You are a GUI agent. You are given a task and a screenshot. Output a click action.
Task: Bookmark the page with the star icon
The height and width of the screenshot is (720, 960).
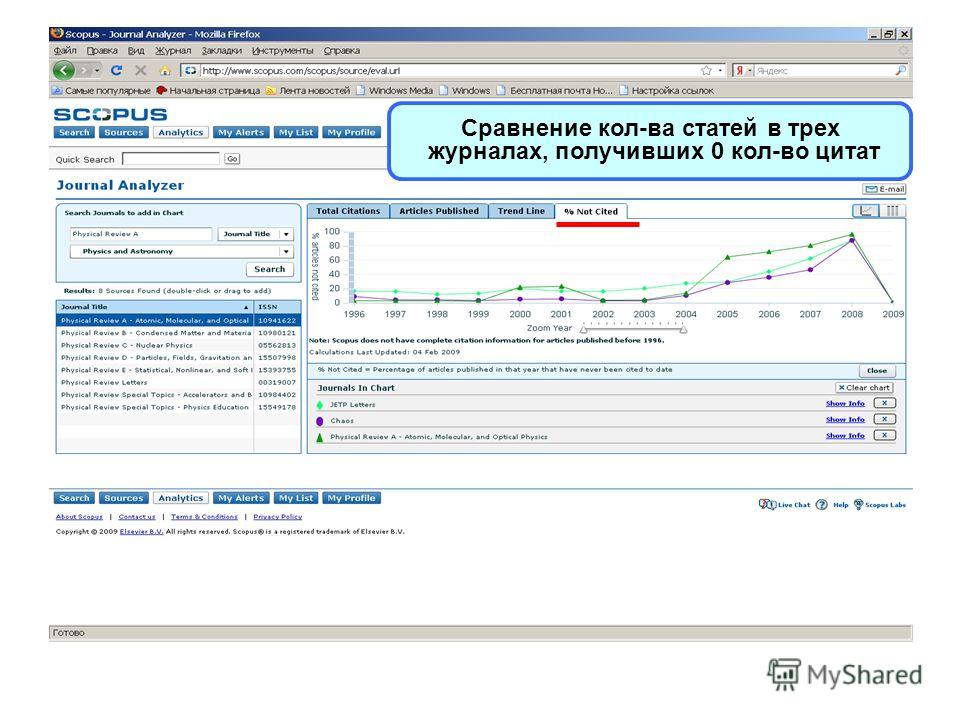706,70
